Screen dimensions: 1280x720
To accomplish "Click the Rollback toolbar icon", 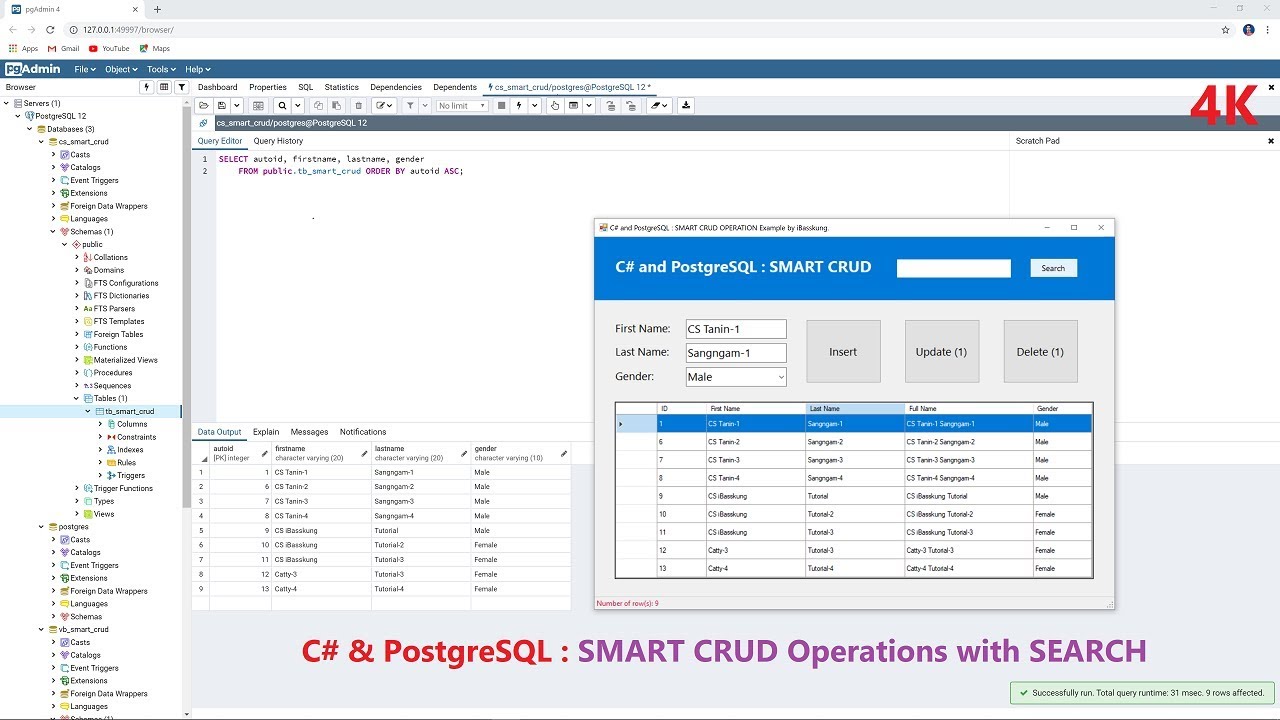I will tap(630, 105).
